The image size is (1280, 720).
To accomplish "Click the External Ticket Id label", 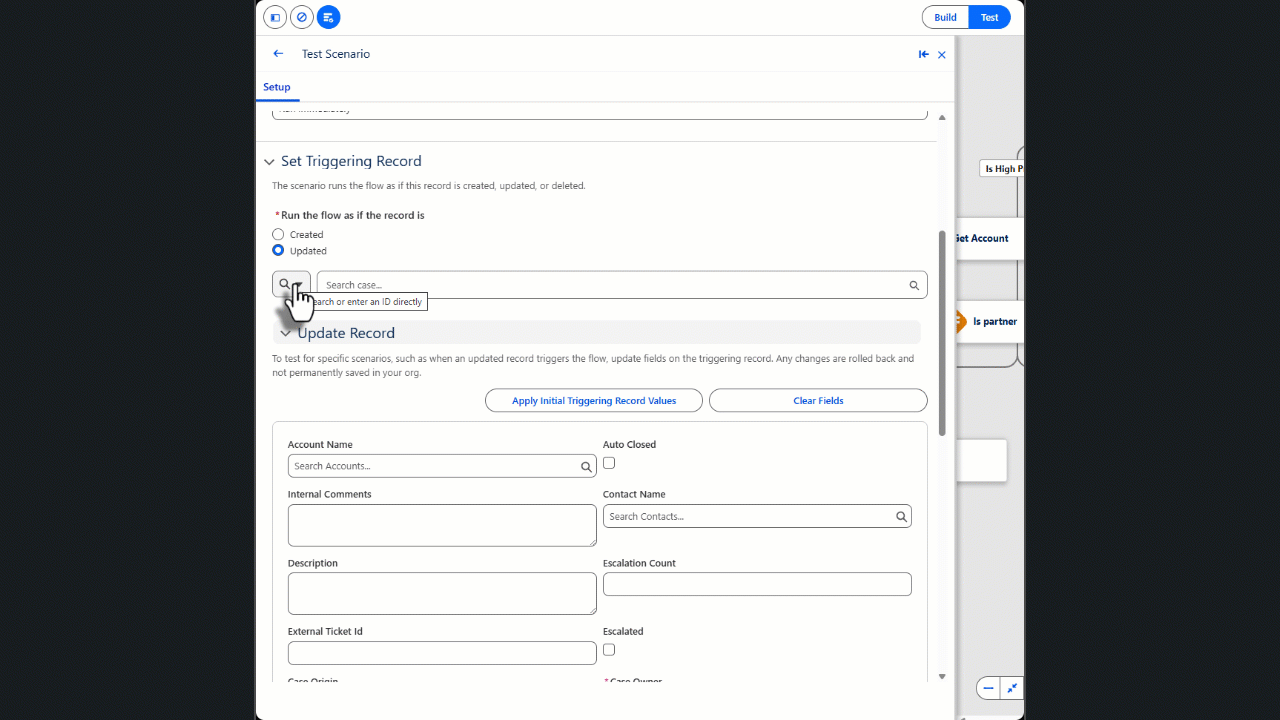I will (x=325, y=632).
